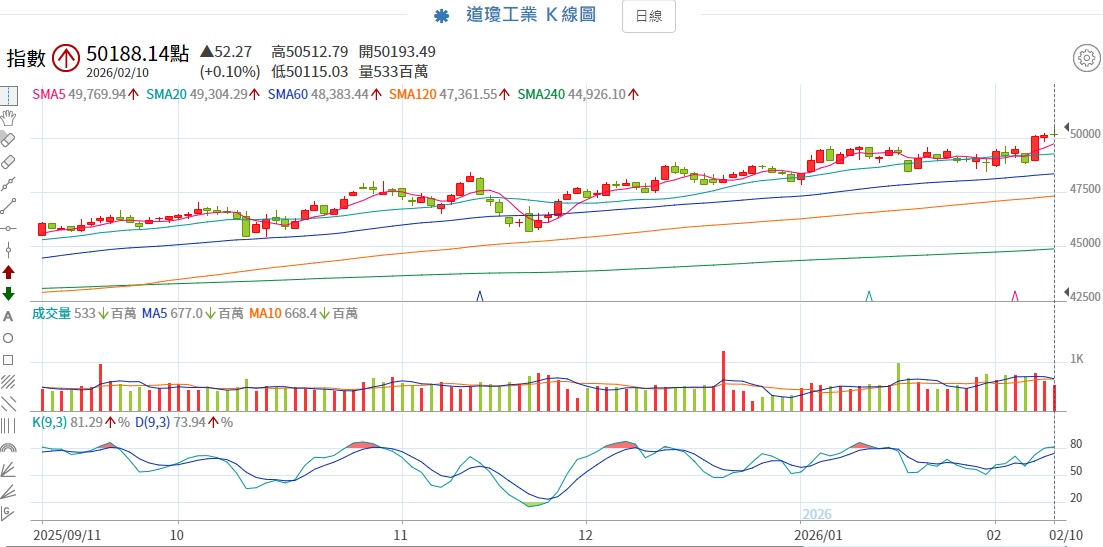Image resolution: width=1103 pixels, height=547 pixels.
Task: Toggle the SMA240 moving average label
Action: point(541,94)
